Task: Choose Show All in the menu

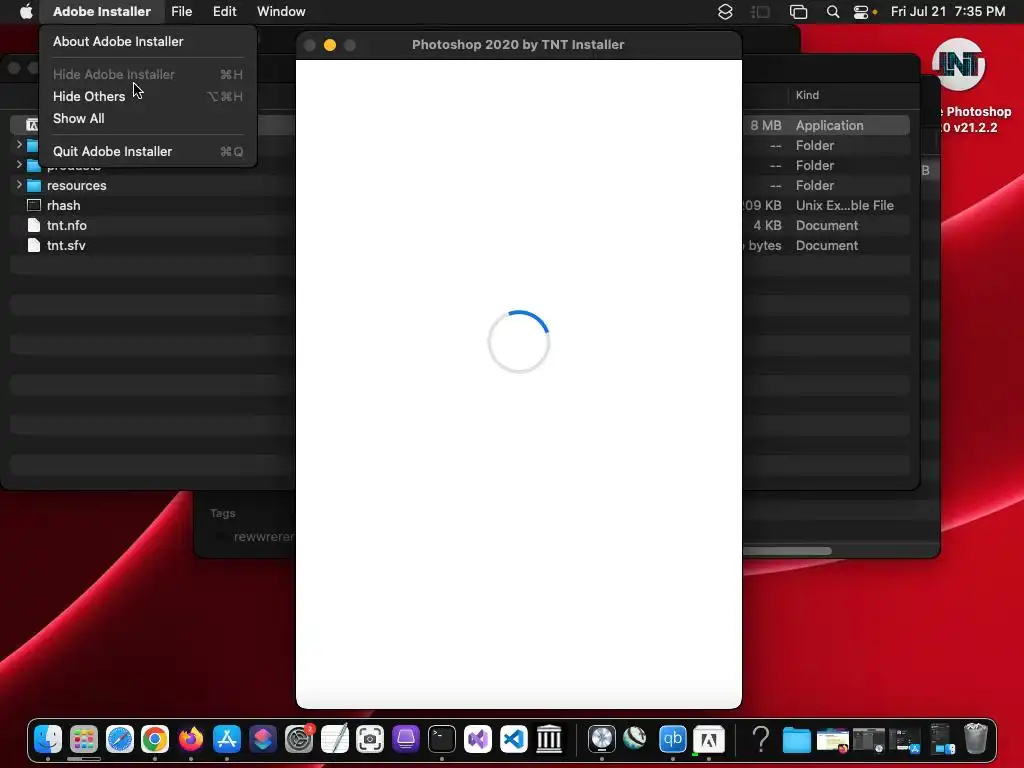Action: point(78,118)
